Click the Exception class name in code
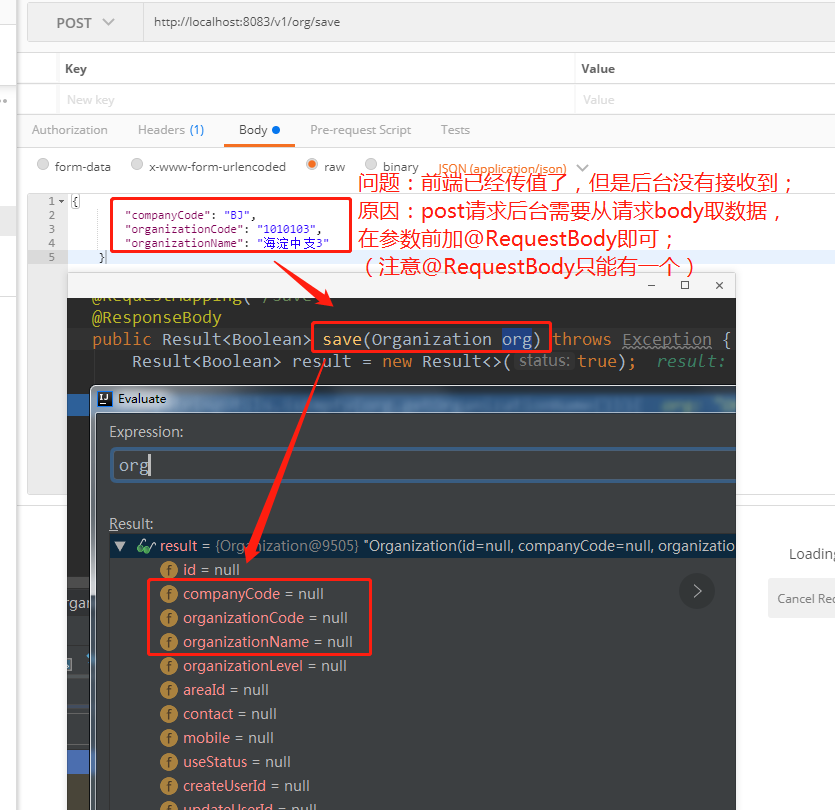Screen dimensions: 835x810 click(x=667, y=339)
